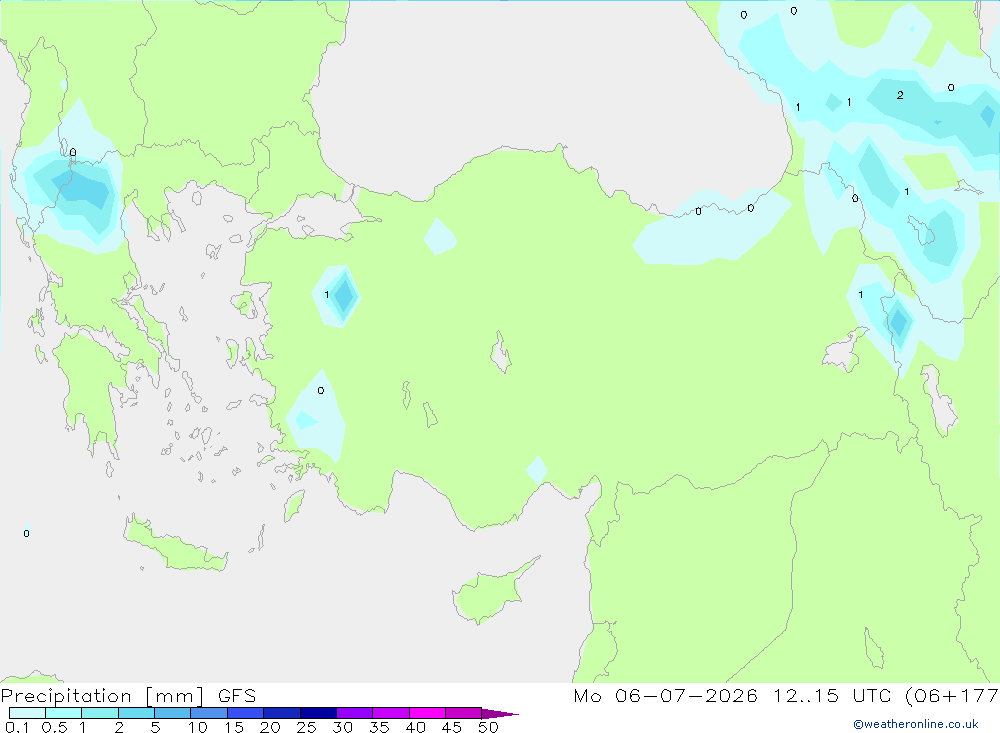Click the '1' value beside western Turkey rain cell

click(x=327, y=295)
